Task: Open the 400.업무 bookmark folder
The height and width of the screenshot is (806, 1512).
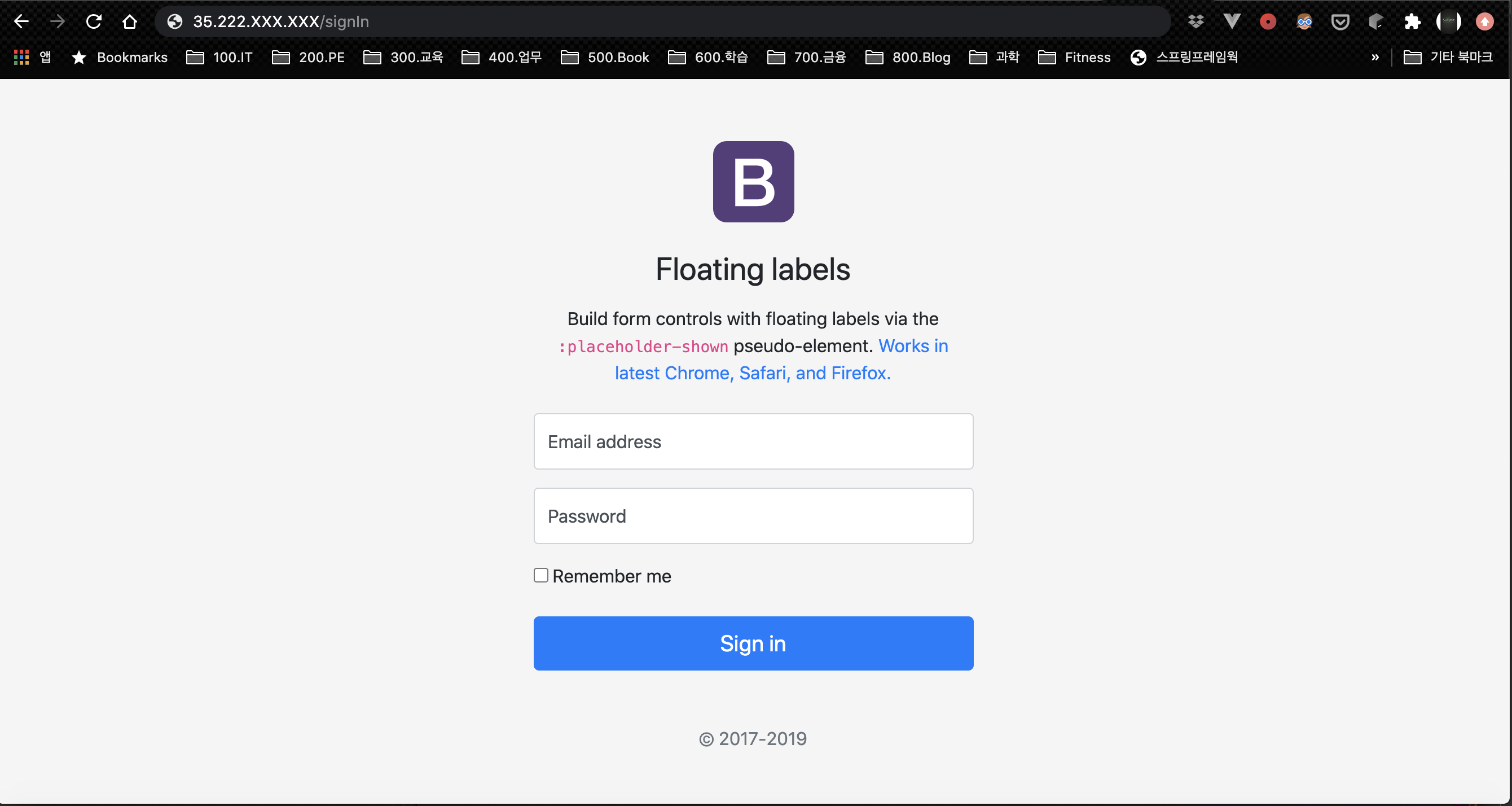Action: click(x=501, y=57)
